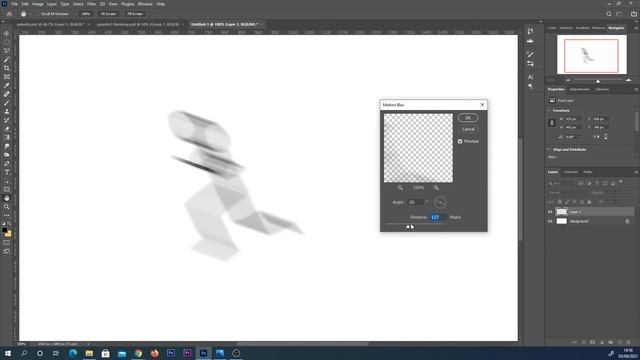Select the Move tool
The height and width of the screenshot is (360, 640).
click(x=7, y=33)
